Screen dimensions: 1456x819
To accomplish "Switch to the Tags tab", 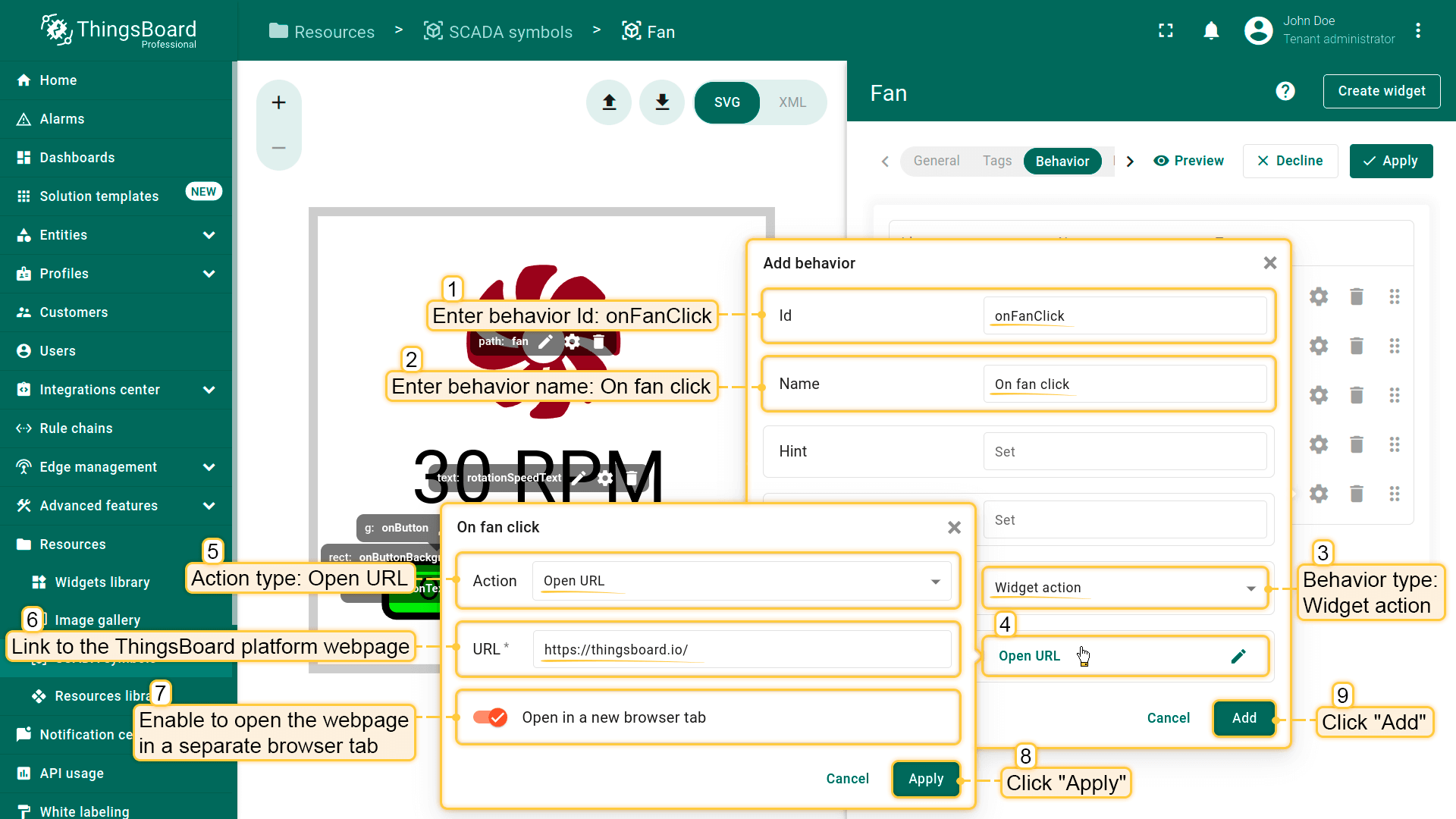I will [996, 161].
